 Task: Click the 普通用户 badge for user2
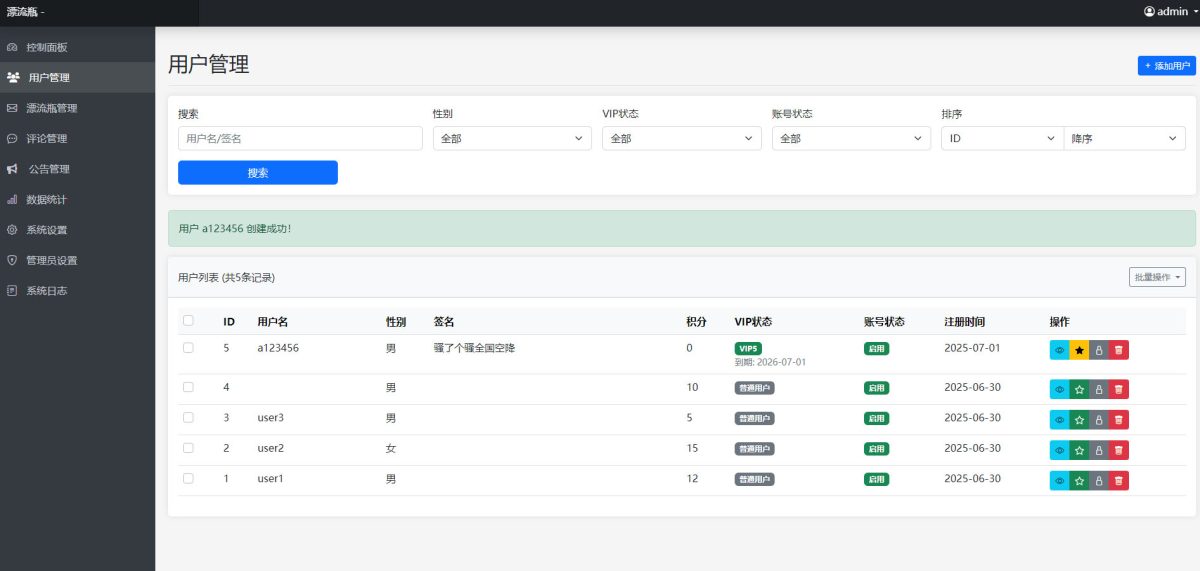755,448
